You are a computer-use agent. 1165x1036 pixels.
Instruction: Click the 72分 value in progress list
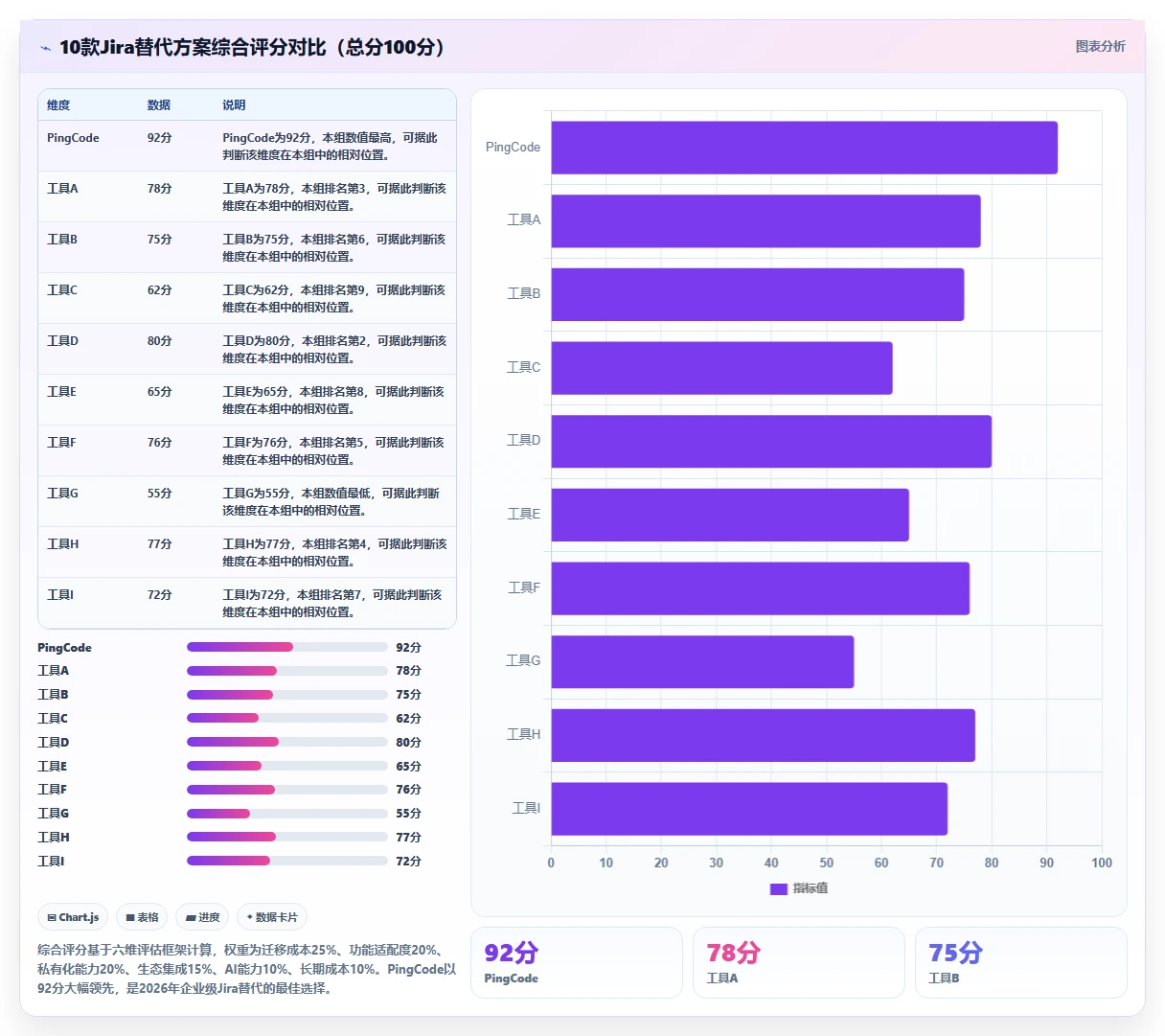point(408,862)
